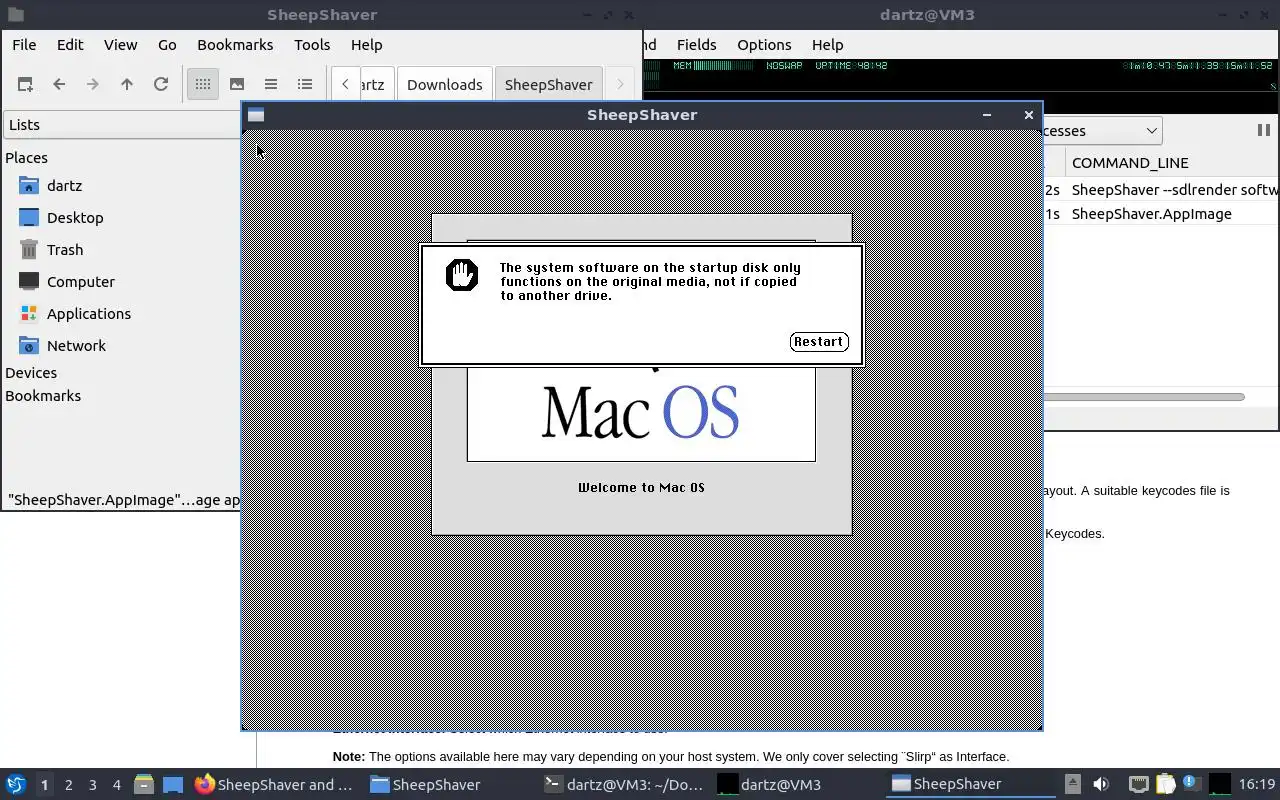Screen dimensions: 1280x800
Task: Select the SheepShaver path button
Action: point(549,84)
